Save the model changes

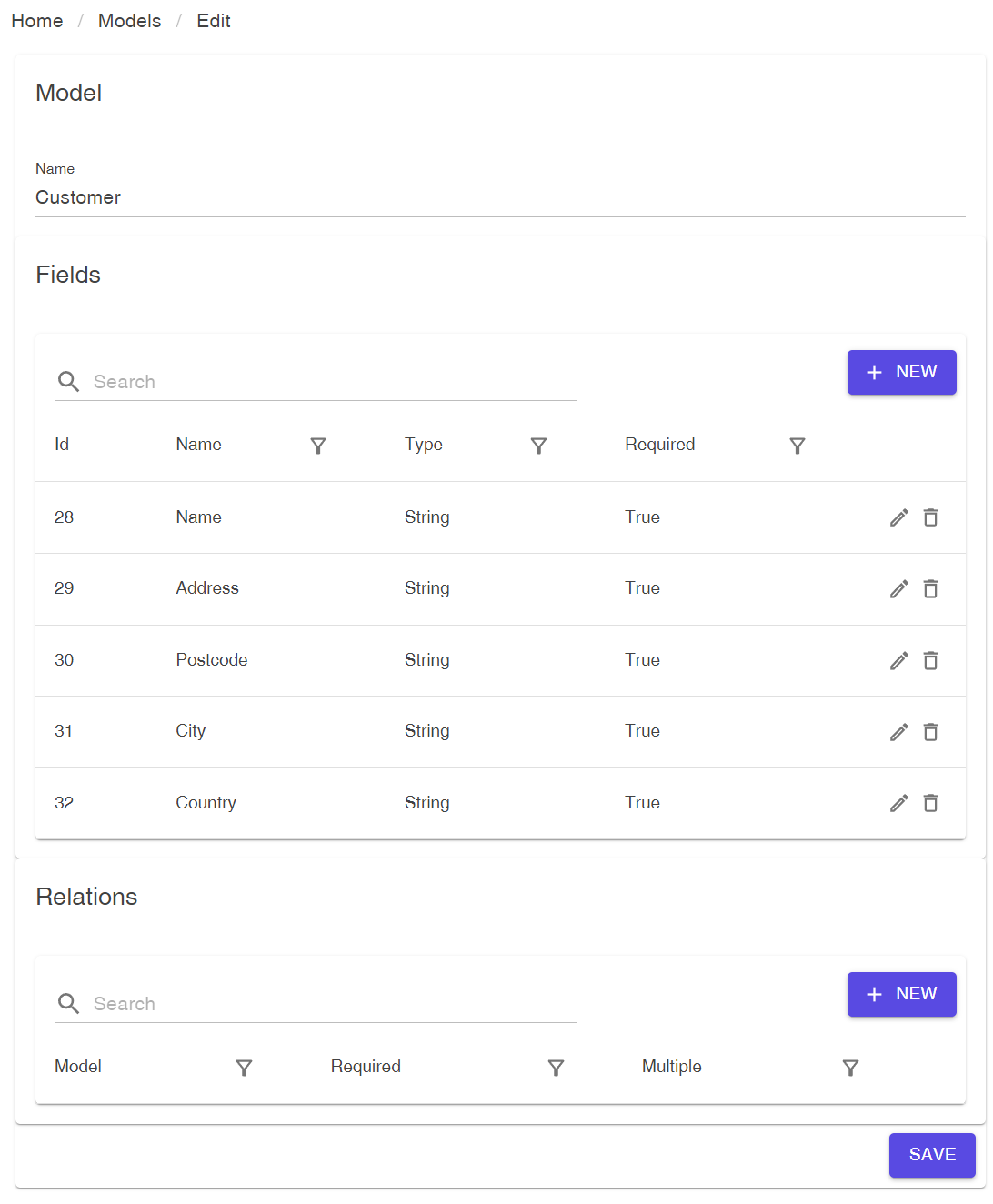932,1155
